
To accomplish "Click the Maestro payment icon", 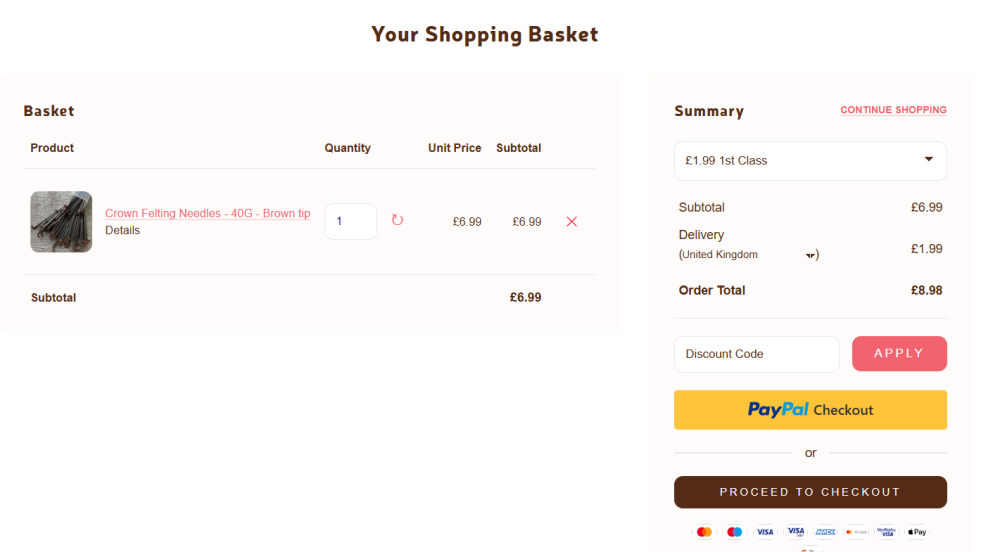I will pyautogui.click(x=735, y=532).
